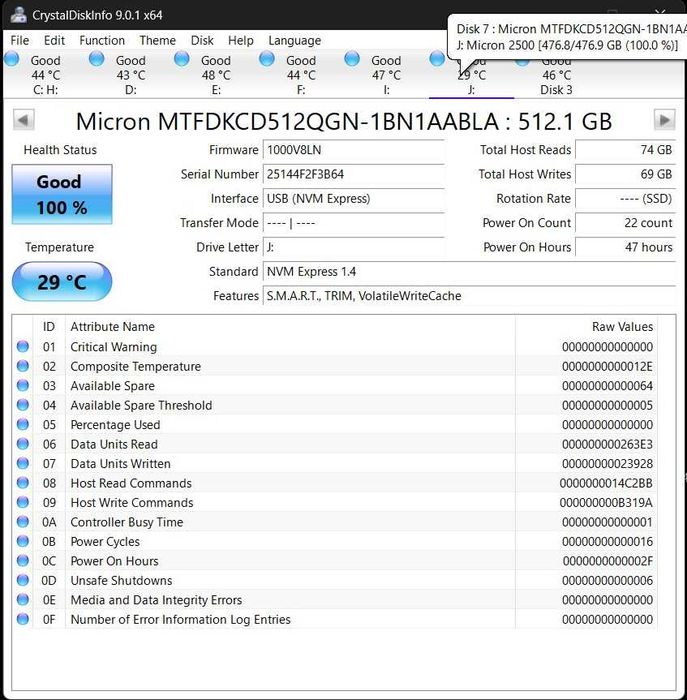Click status orb for Power Cycles row

pyautogui.click(x=23, y=541)
